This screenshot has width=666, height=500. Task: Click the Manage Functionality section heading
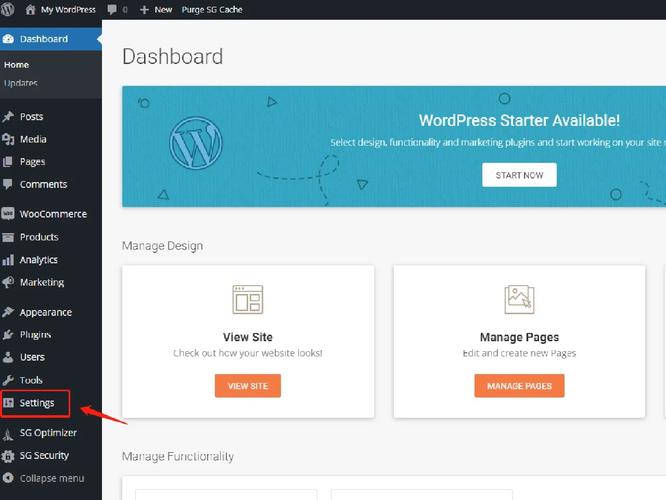(x=178, y=456)
